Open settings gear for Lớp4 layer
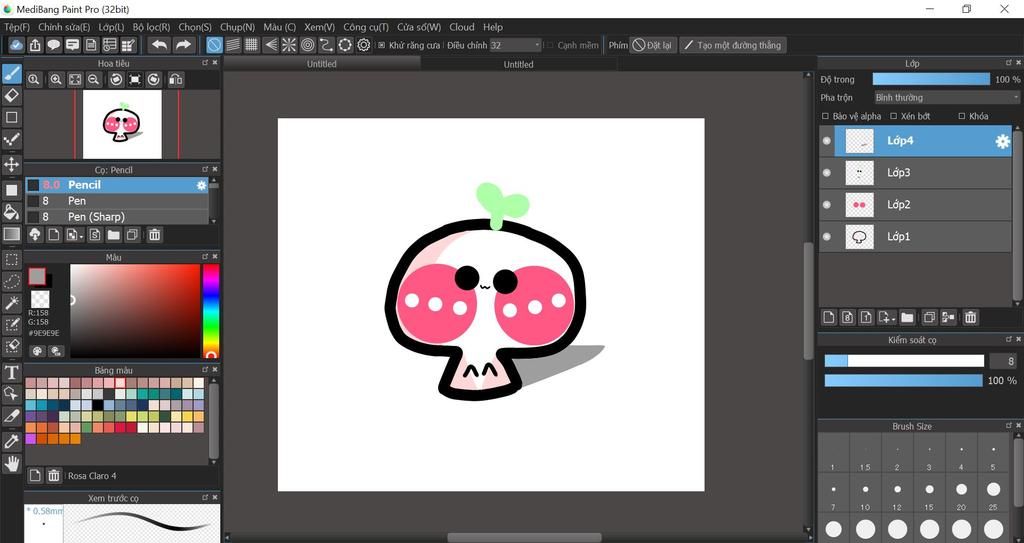Viewport: 1024px width, 543px height. (x=1002, y=141)
